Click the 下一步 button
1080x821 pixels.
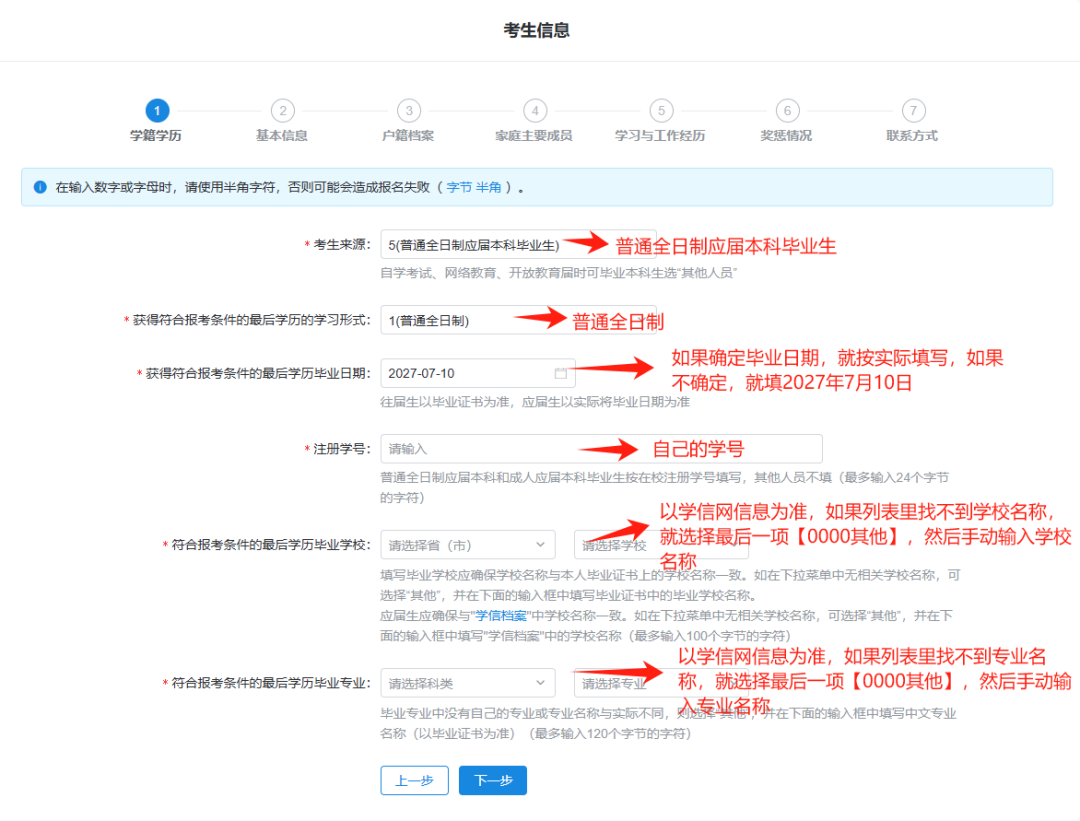click(493, 780)
